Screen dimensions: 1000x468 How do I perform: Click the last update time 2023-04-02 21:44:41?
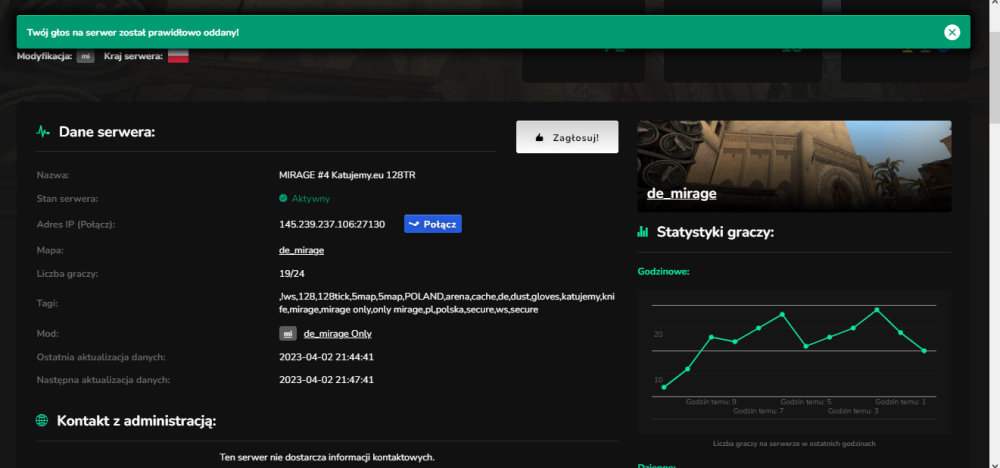coord(326,357)
